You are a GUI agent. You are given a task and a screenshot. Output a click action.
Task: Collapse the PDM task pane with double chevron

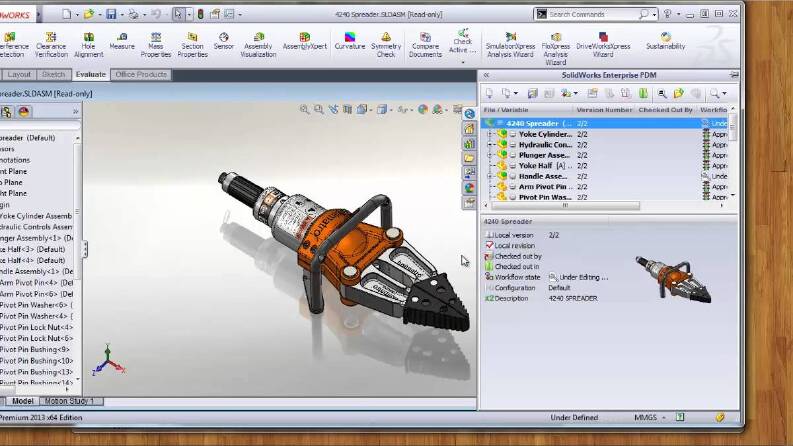tap(487, 75)
